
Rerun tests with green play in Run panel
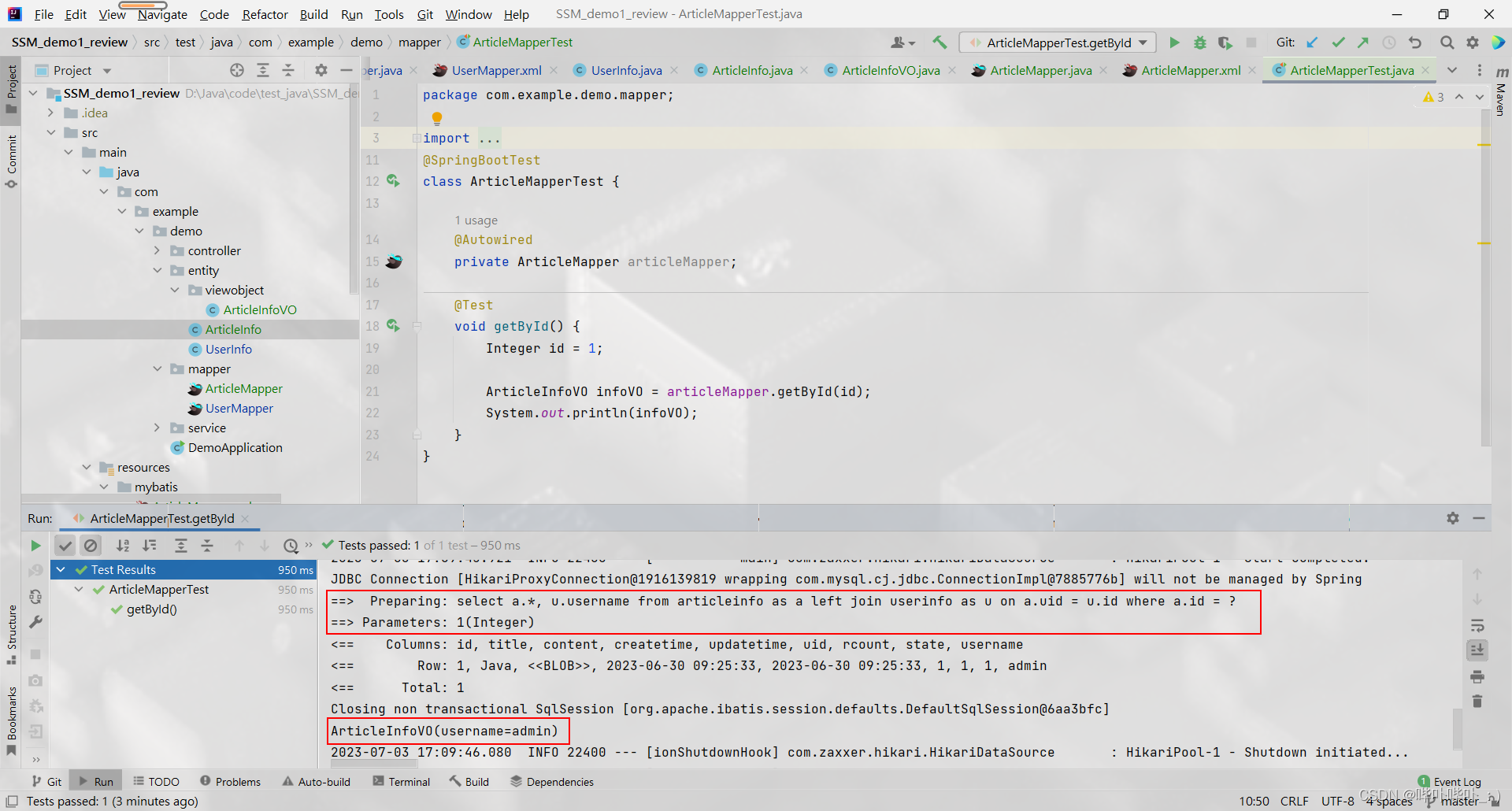(35, 546)
